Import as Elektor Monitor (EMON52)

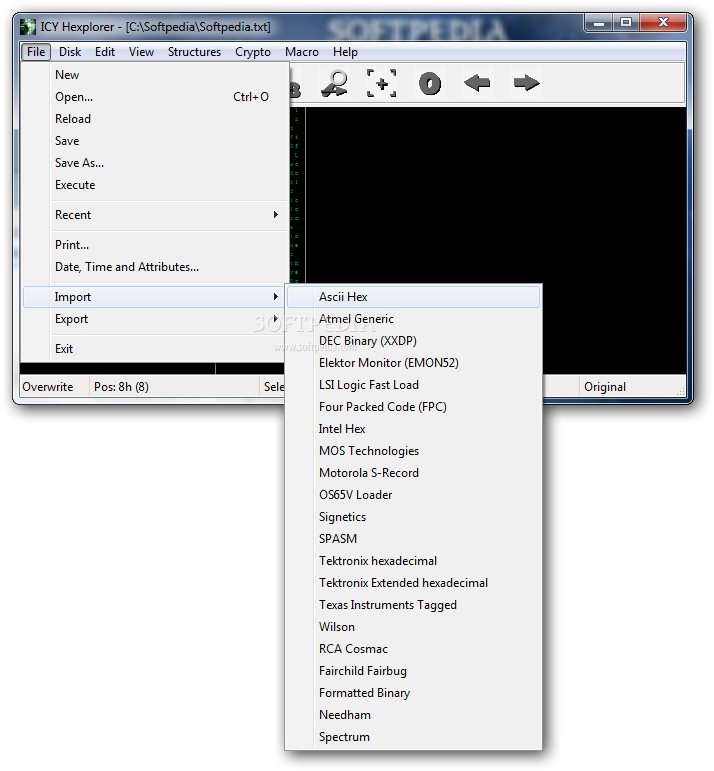coord(414,363)
